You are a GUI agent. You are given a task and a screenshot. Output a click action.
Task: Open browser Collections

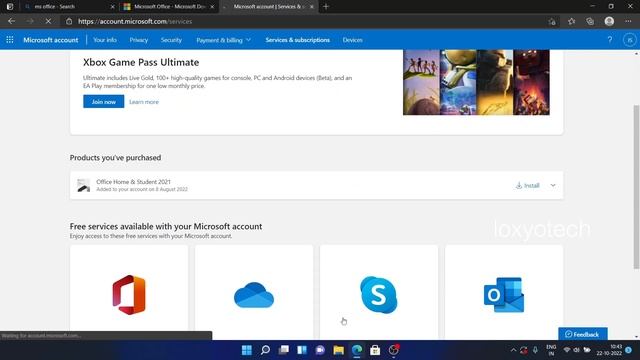pos(590,21)
